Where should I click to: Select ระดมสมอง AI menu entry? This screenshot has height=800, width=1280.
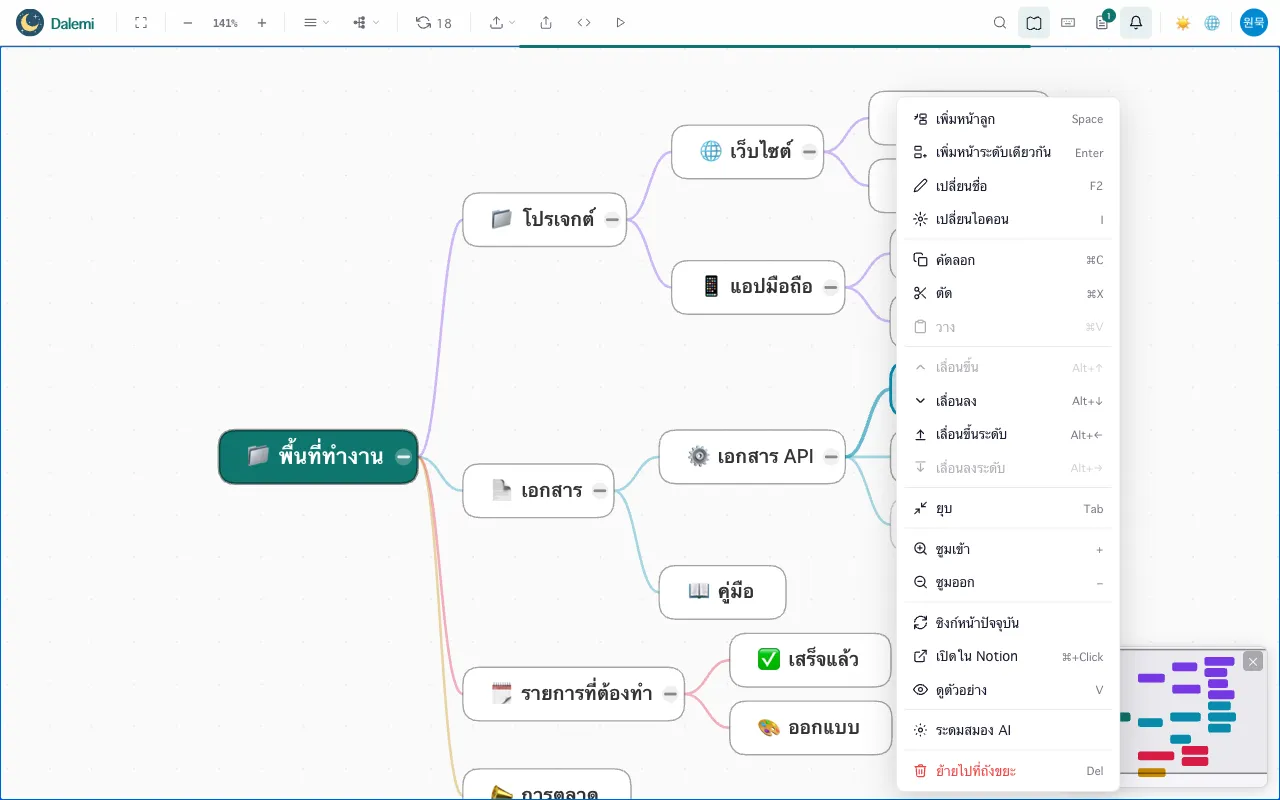click(1008, 730)
